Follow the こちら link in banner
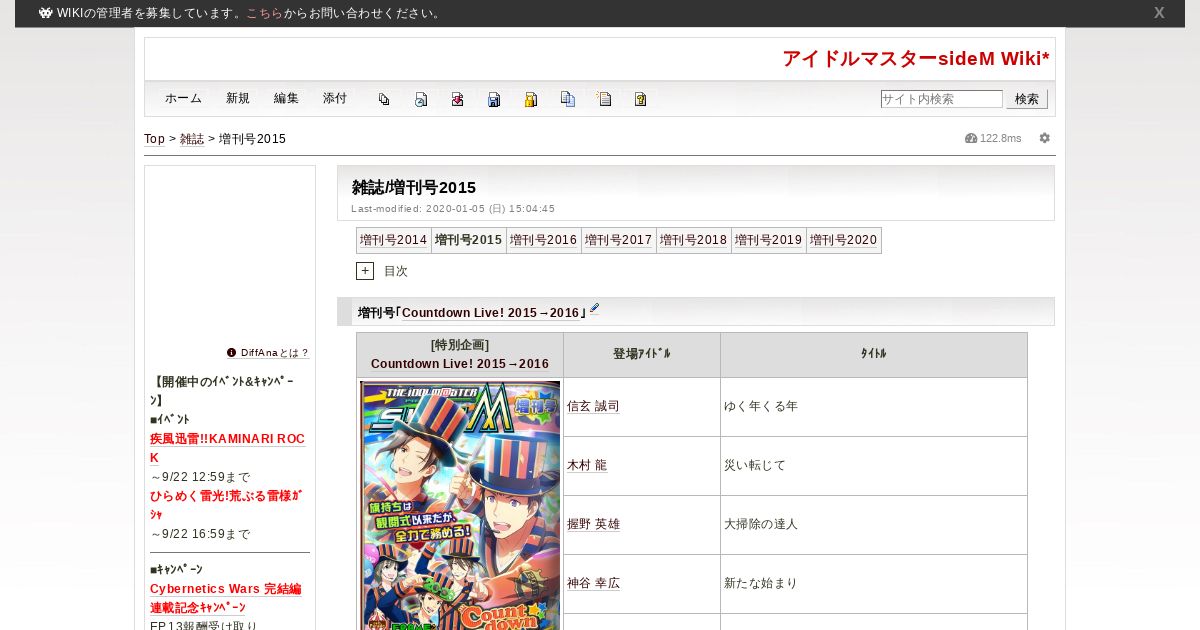The width and height of the screenshot is (1200, 630). (x=265, y=13)
